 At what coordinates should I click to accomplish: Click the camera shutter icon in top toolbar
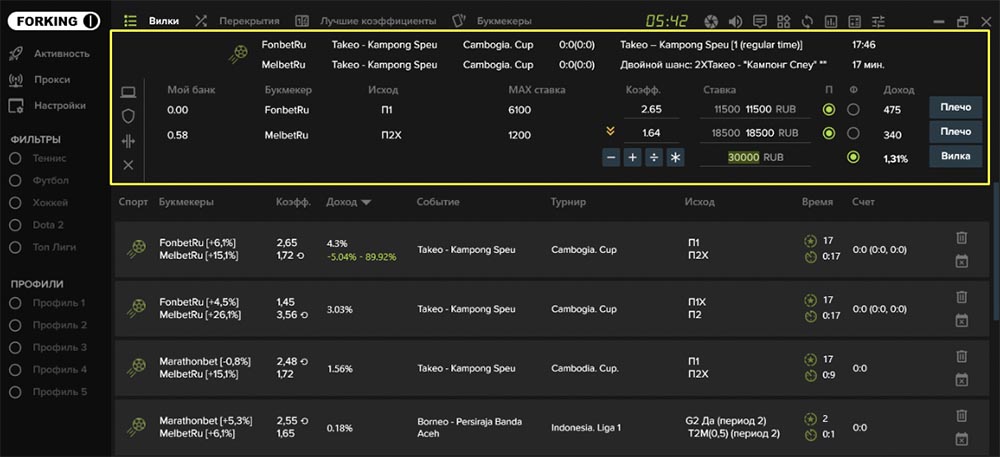pos(711,22)
